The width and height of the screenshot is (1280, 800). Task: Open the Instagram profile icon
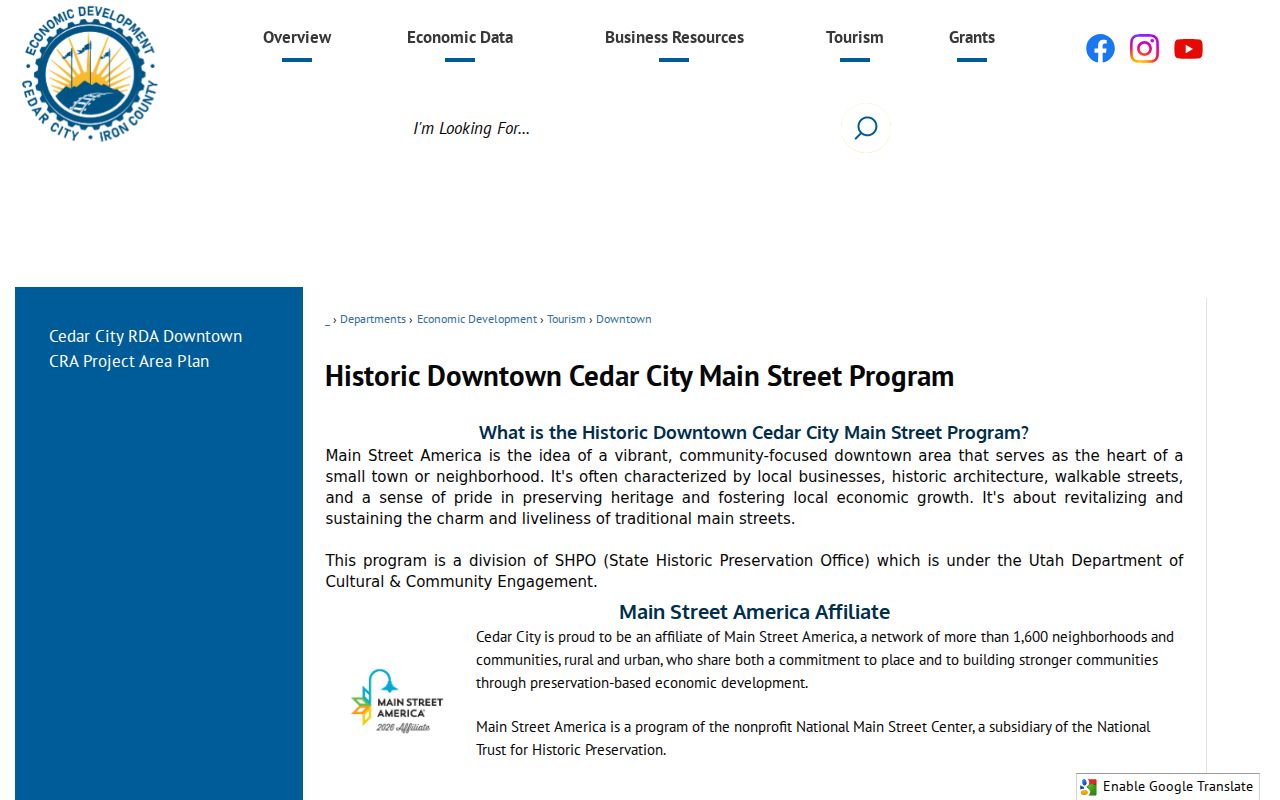(1144, 48)
